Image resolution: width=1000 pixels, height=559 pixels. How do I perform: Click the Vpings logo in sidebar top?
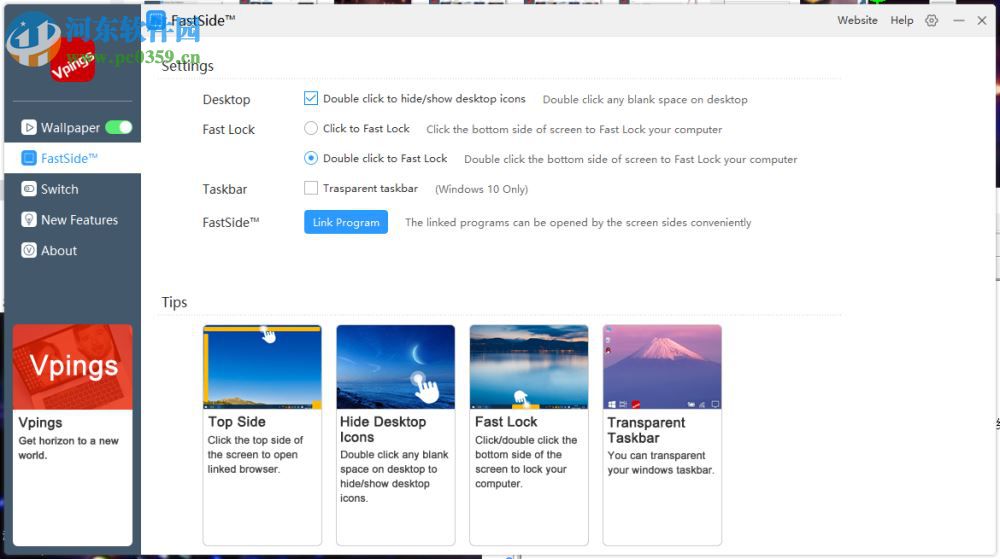(73, 62)
